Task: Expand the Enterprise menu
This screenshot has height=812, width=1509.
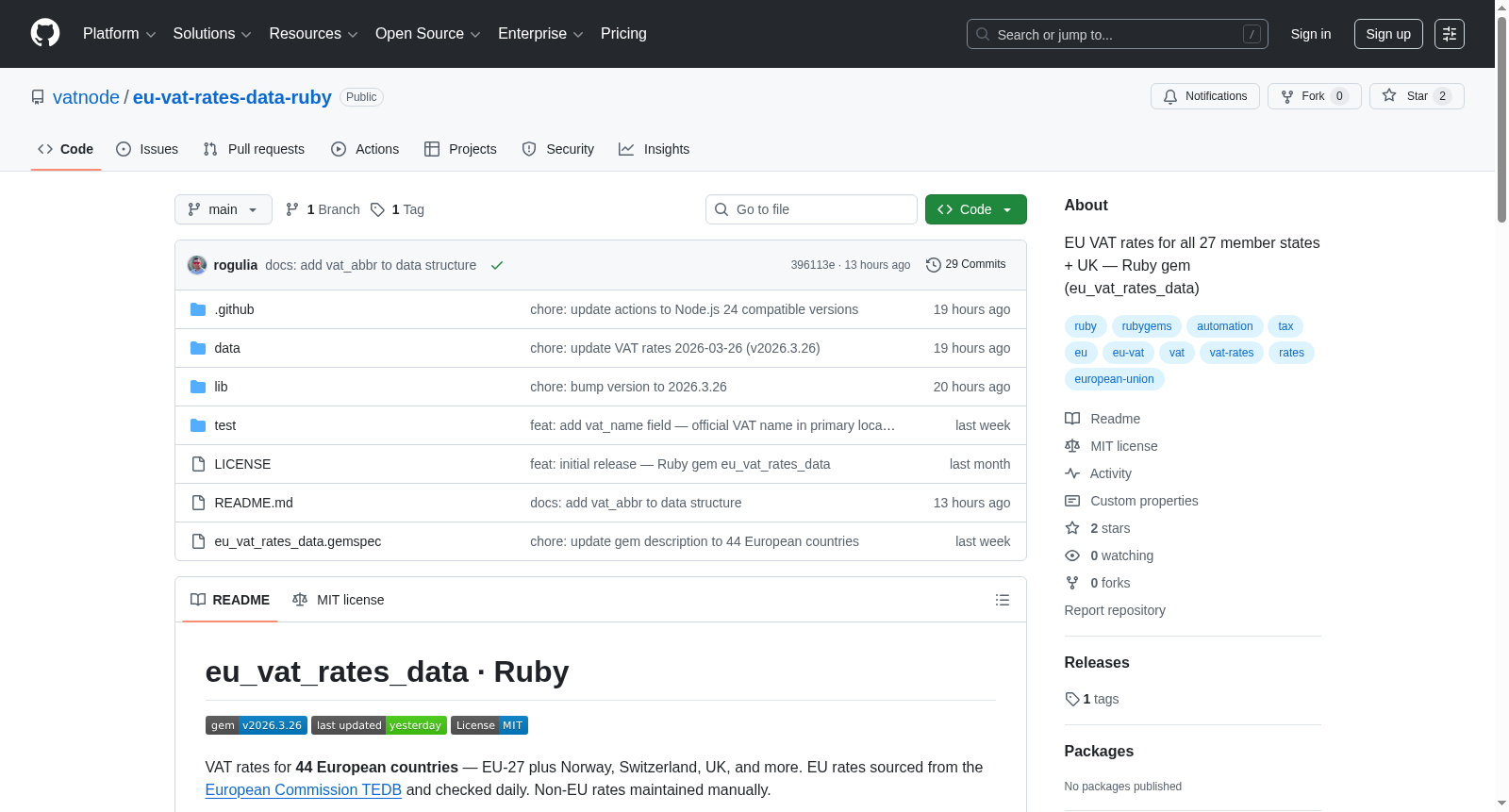Action: [x=540, y=34]
